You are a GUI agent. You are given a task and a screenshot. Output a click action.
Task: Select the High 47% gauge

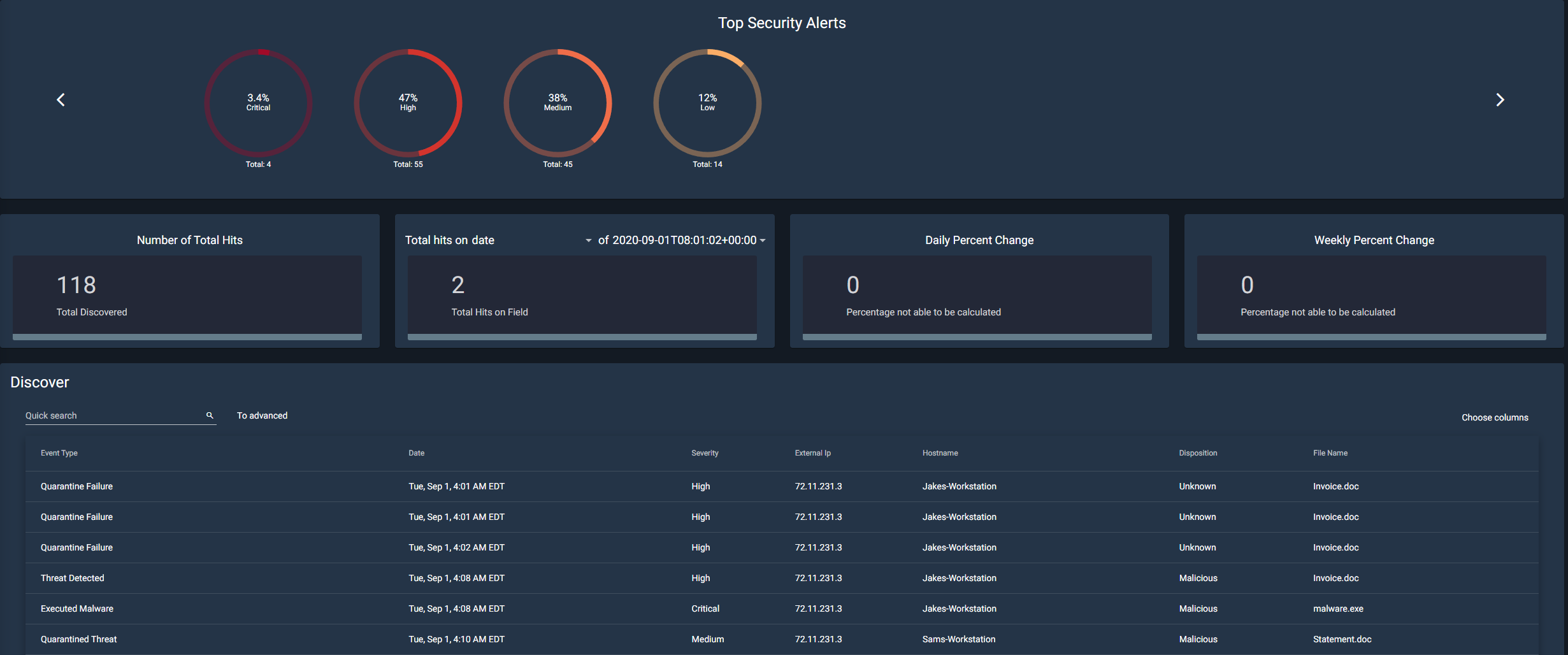coord(408,103)
